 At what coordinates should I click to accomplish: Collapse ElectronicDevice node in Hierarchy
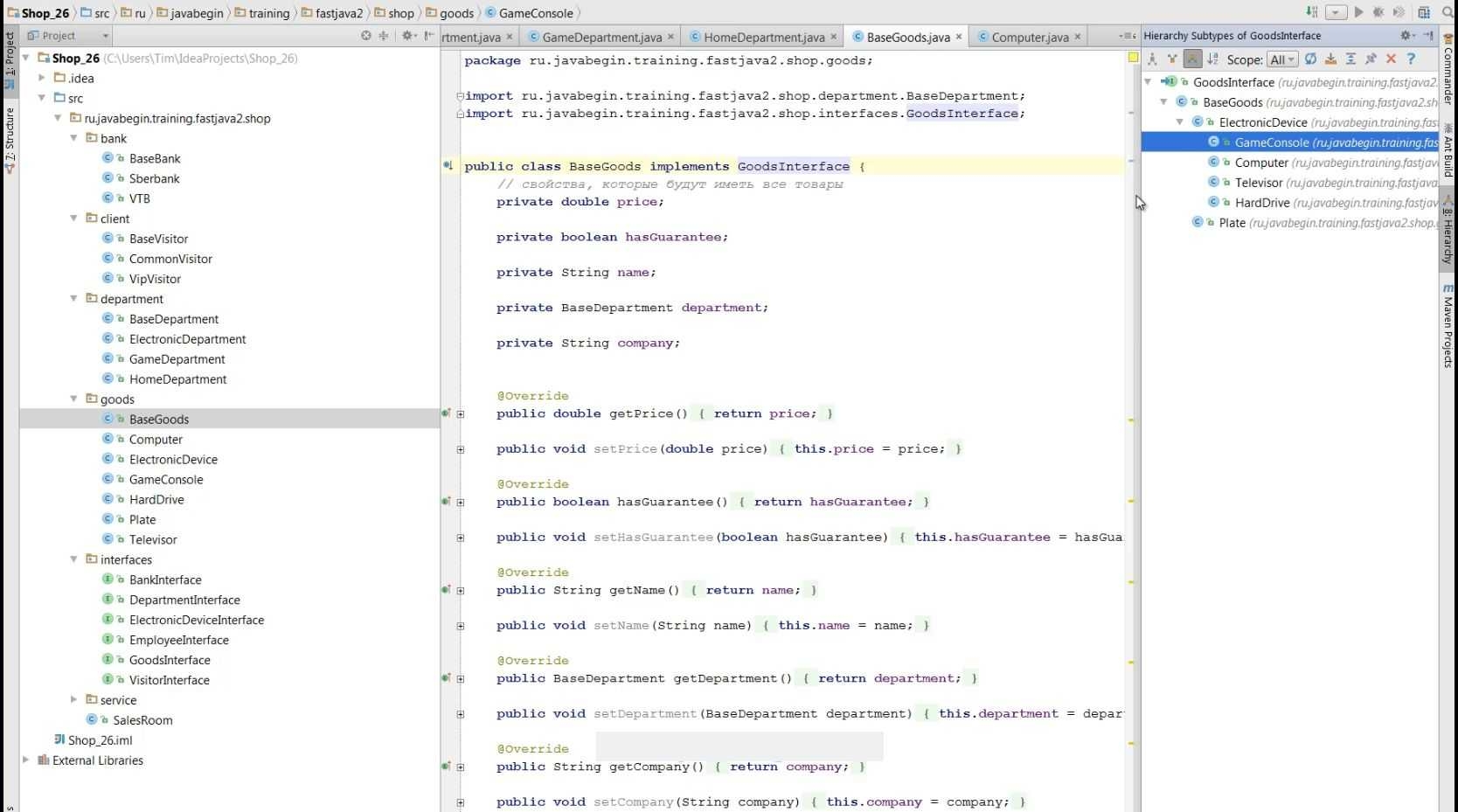[x=1180, y=122]
